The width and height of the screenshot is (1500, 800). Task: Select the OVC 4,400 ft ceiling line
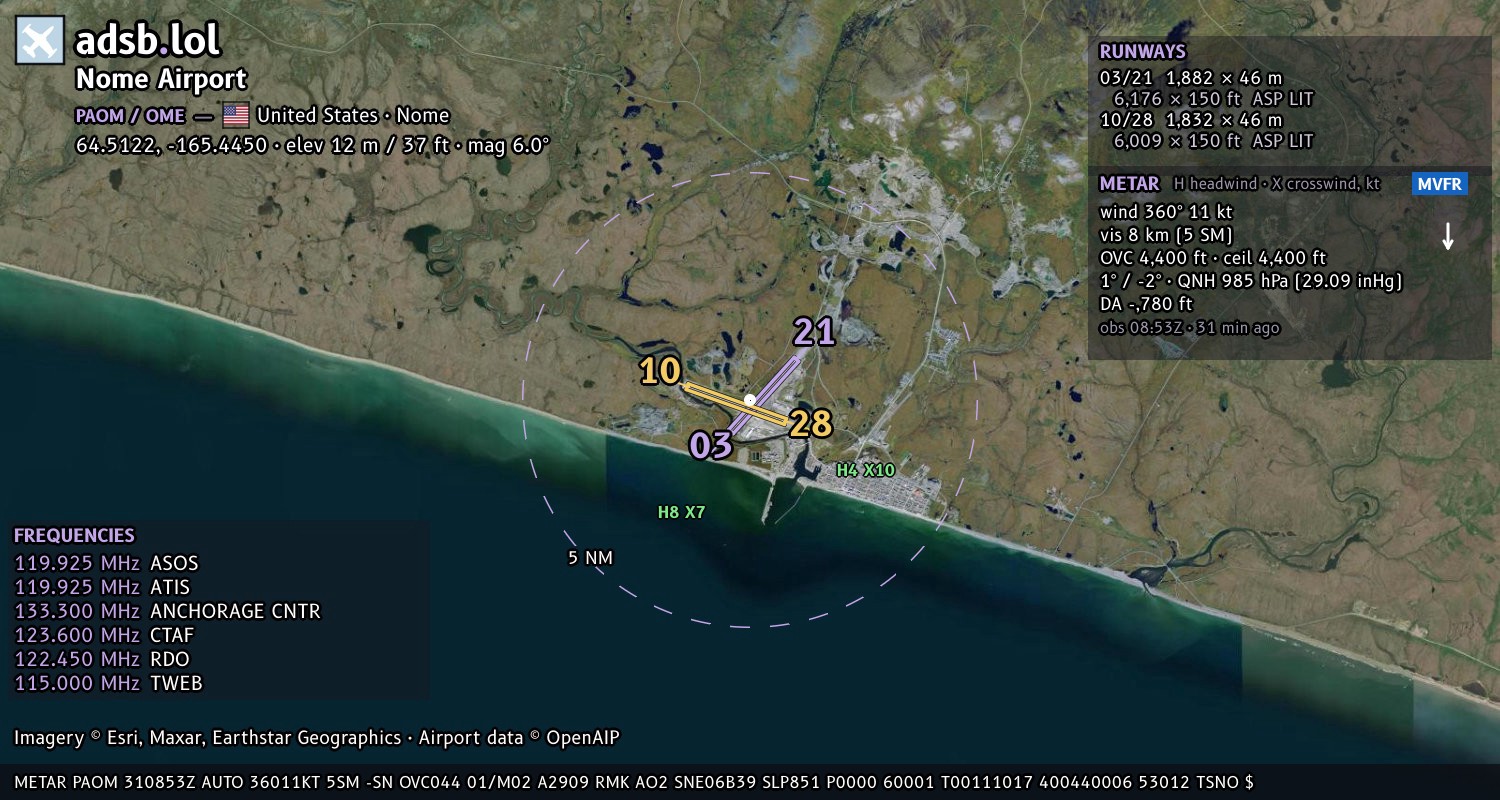coord(1213,258)
